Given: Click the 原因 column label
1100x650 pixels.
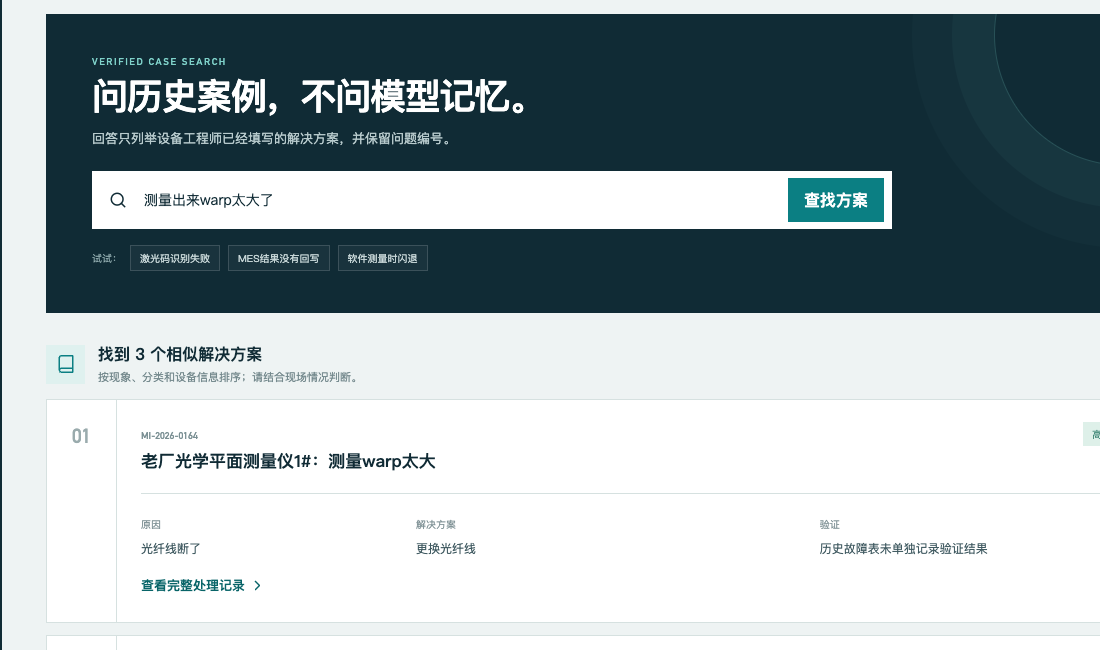Looking at the screenshot, I should click(x=151, y=524).
